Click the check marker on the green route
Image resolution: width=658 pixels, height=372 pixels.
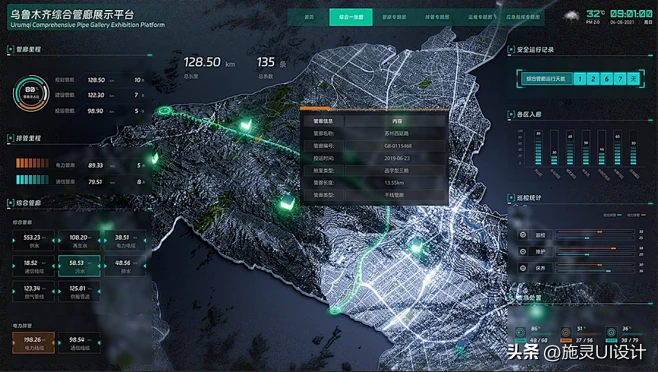246,125
